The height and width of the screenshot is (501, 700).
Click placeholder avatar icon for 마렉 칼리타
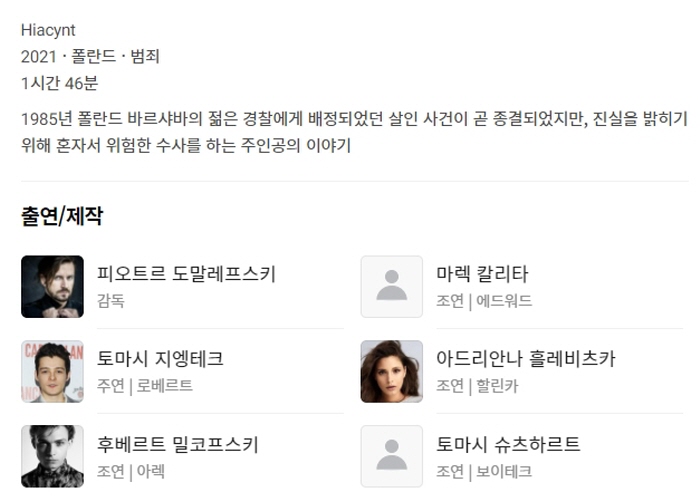pos(392,287)
